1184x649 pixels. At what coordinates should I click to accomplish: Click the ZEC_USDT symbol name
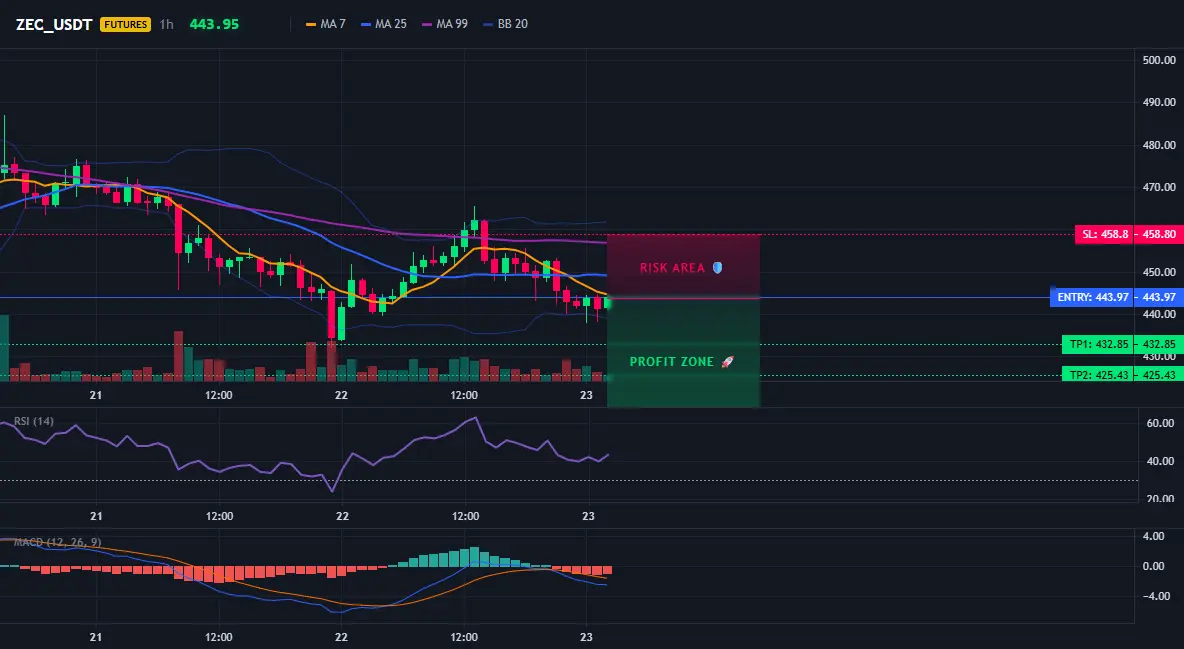tap(54, 24)
